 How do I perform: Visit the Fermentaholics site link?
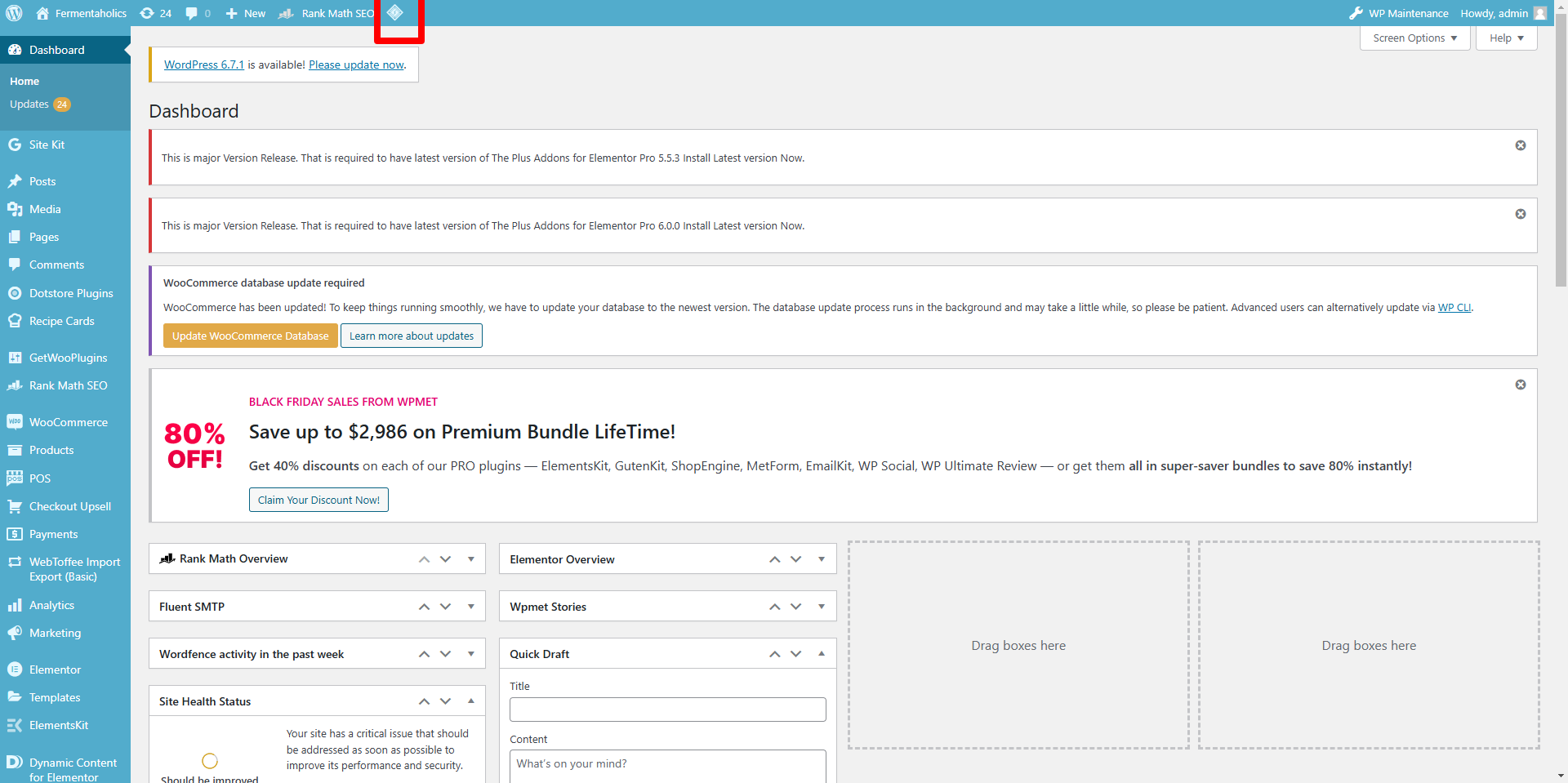82,13
